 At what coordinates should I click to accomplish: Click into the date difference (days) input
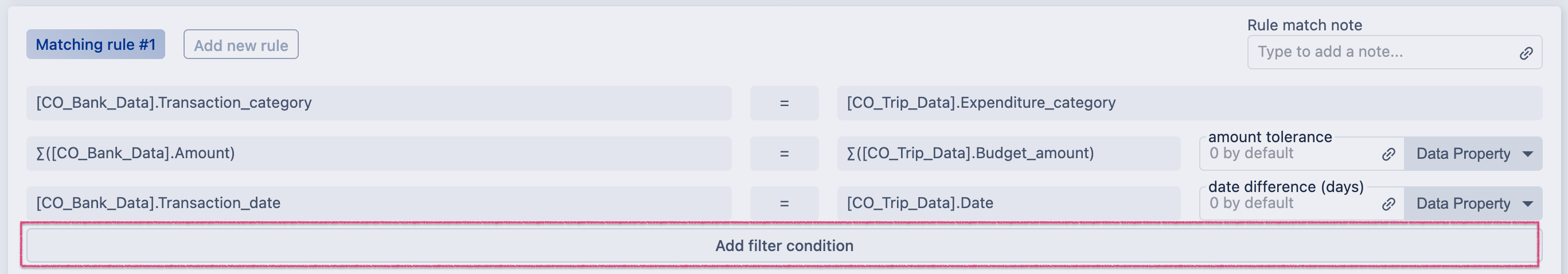pos(1290,204)
